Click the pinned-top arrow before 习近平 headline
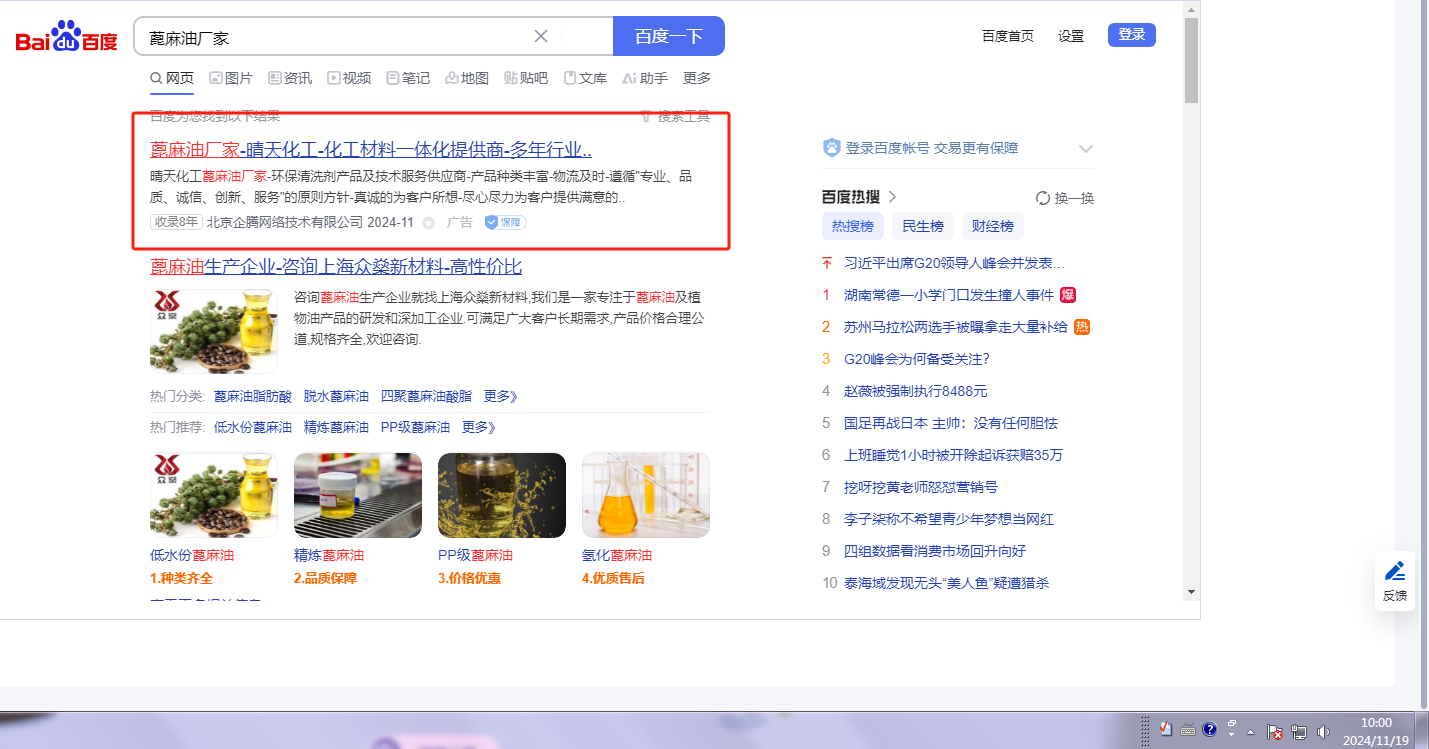This screenshot has width=1429, height=749. pyautogui.click(x=827, y=263)
